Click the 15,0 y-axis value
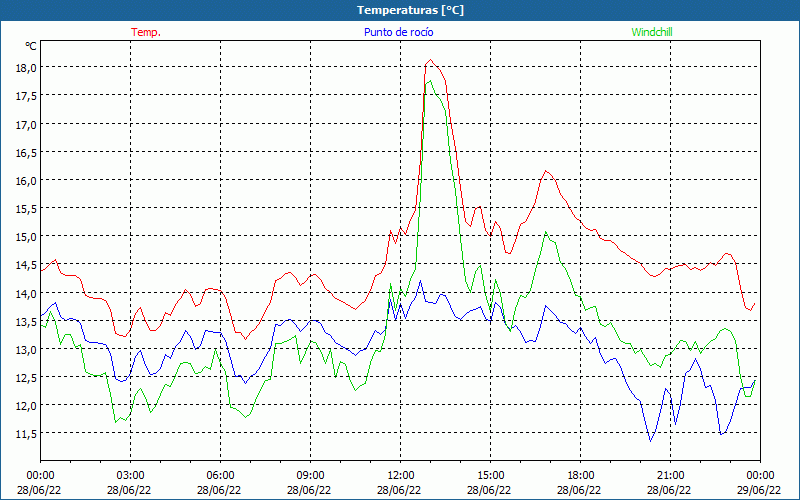 coord(25,237)
